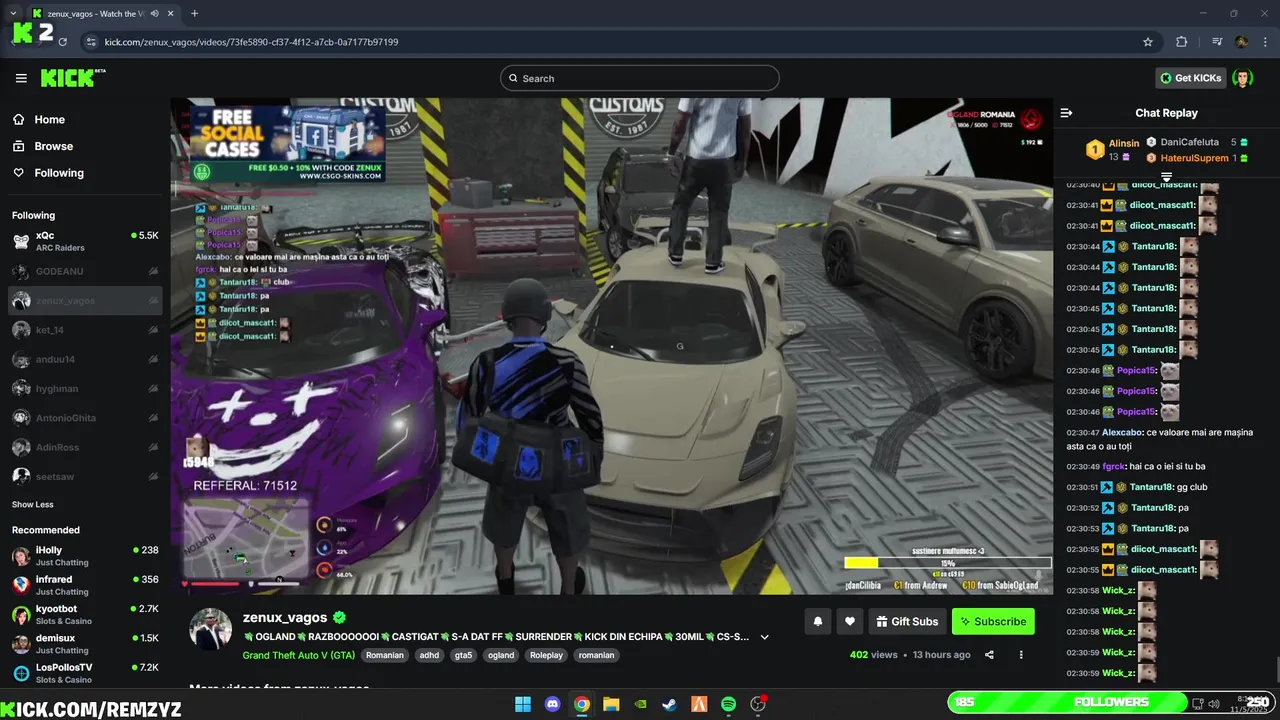Open AntonioGhita channel in sidebar

[85, 418]
